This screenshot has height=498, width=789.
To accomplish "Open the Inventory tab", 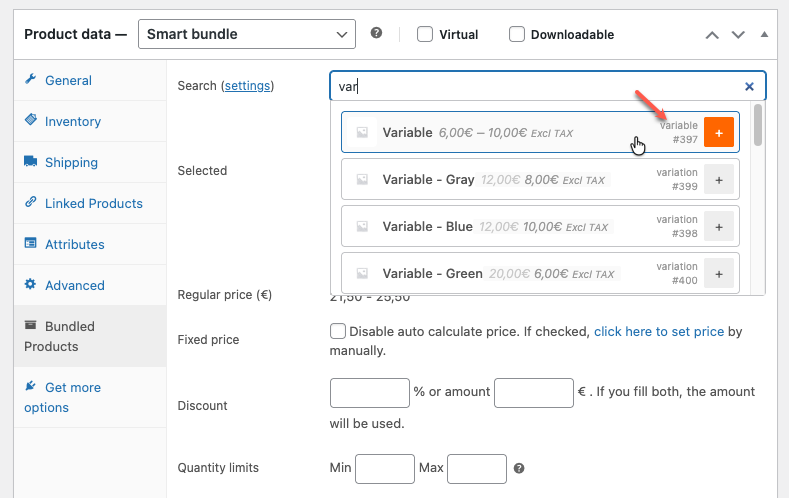I will point(72,121).
